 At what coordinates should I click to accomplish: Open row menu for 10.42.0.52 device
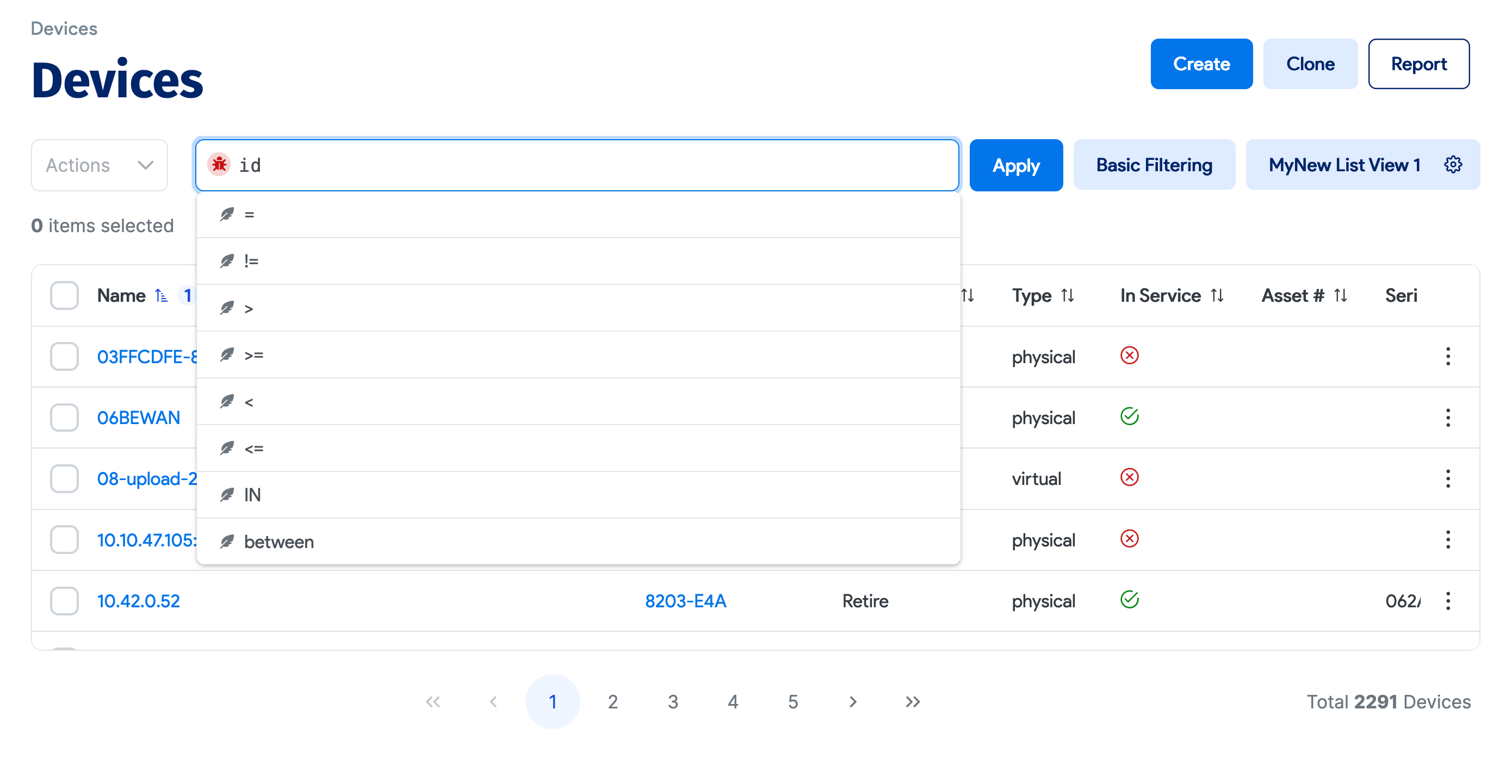1447,601
